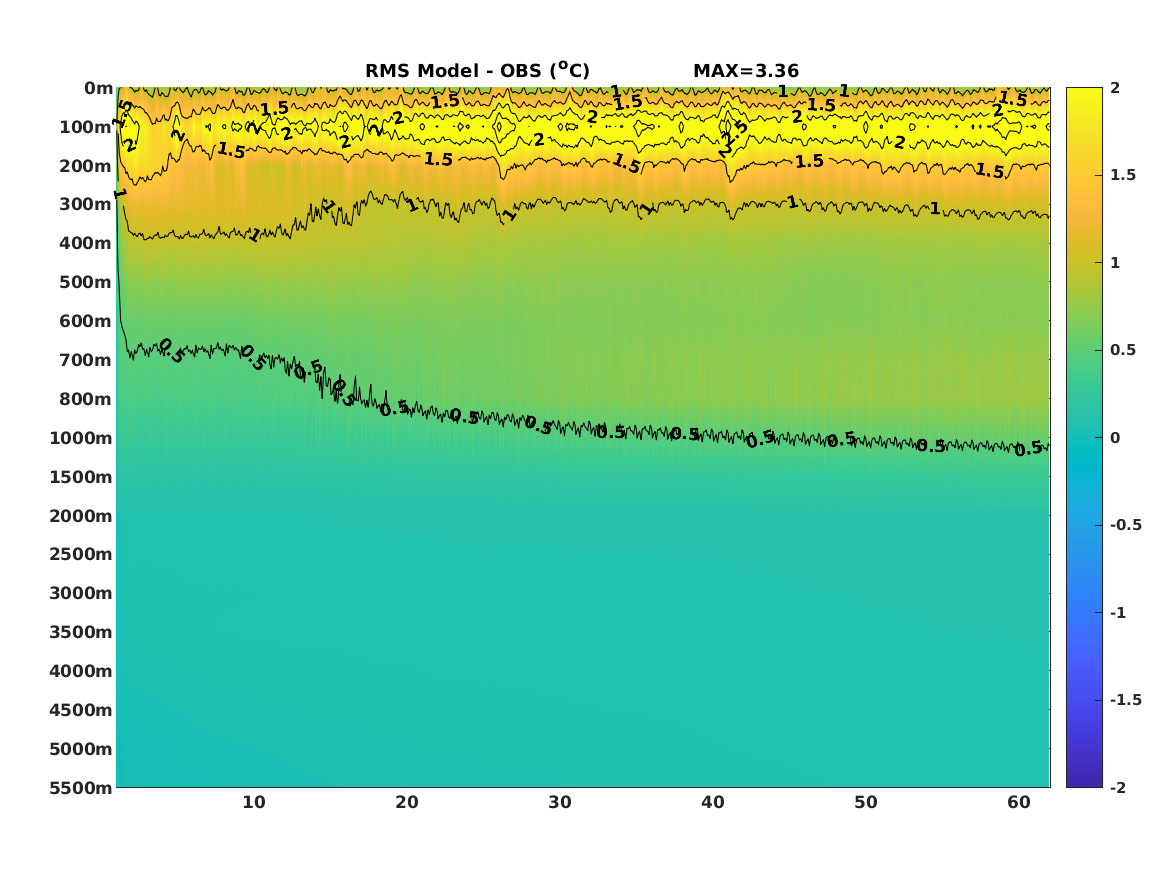Image resolution: width=1167 pixels, height=875 pixels.
Task: Click the x-axis tick label "10"
Action: (254, 803)
